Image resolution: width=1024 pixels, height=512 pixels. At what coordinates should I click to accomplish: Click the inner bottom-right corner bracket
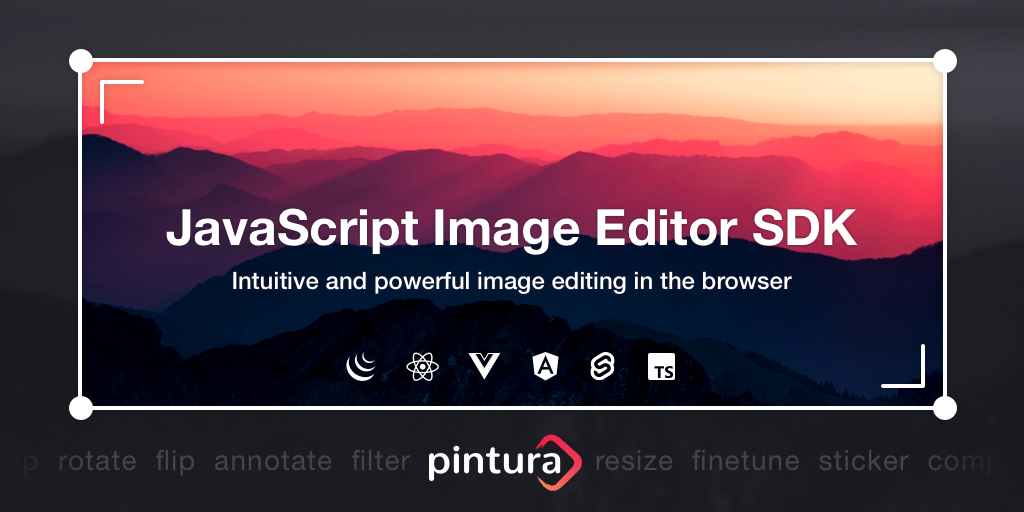pyautogui.click(x=903, y=366)
